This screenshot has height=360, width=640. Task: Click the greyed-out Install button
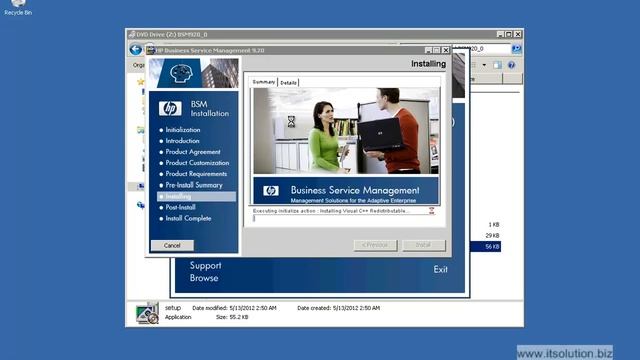(424, 245)
